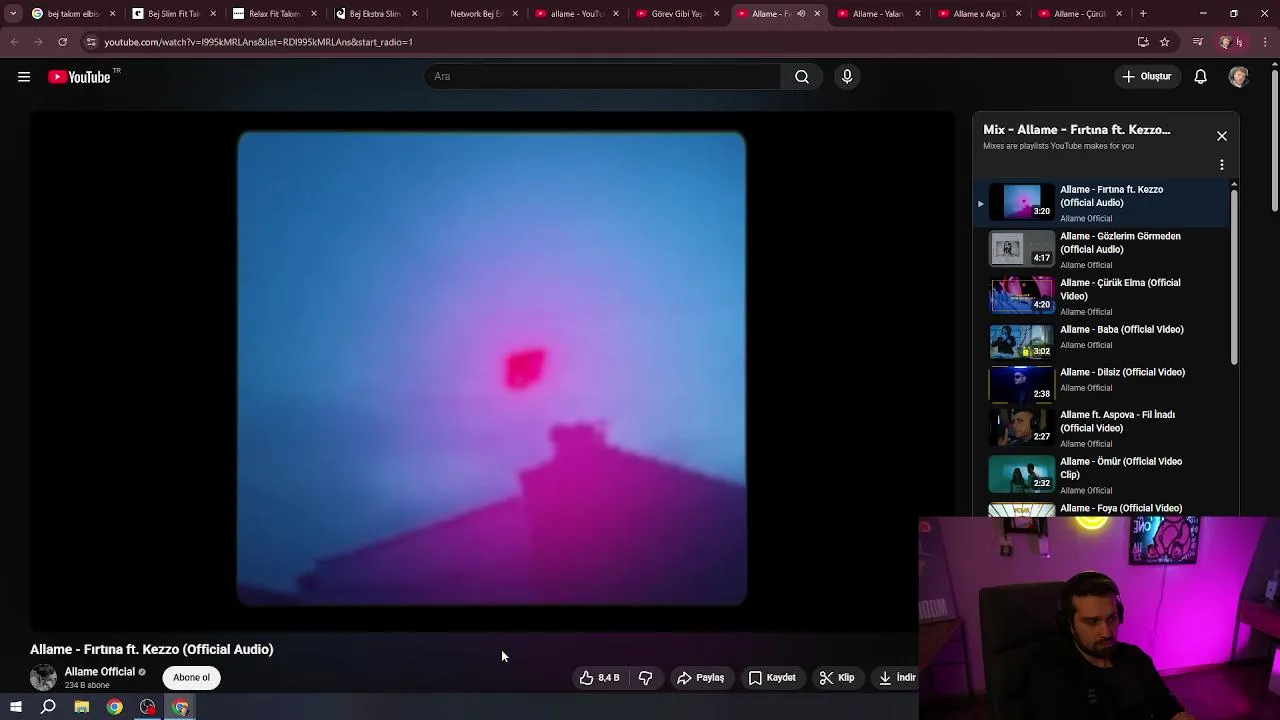
Task: Open the Chrome three-dot menu
Action: [x=1266, y=42]
